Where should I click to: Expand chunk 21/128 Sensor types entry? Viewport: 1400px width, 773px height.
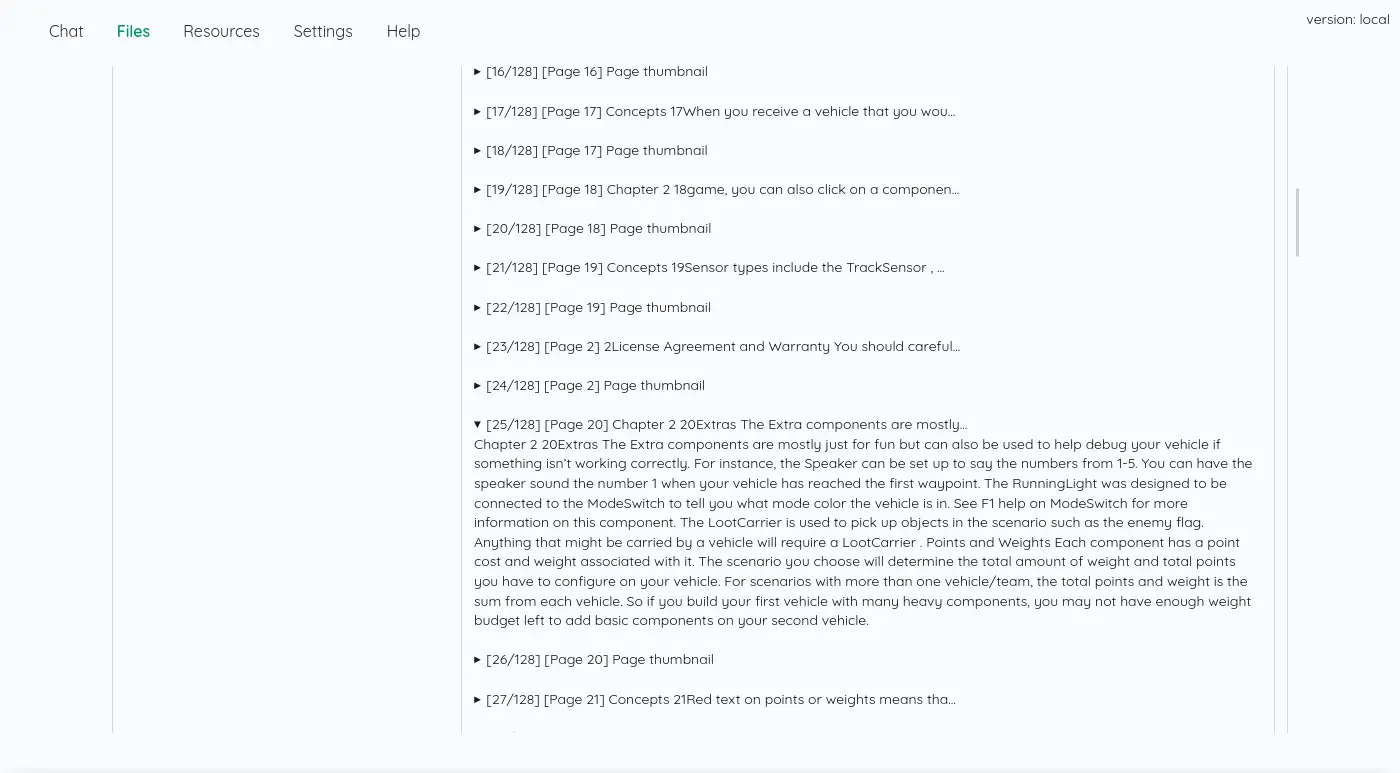715,268
